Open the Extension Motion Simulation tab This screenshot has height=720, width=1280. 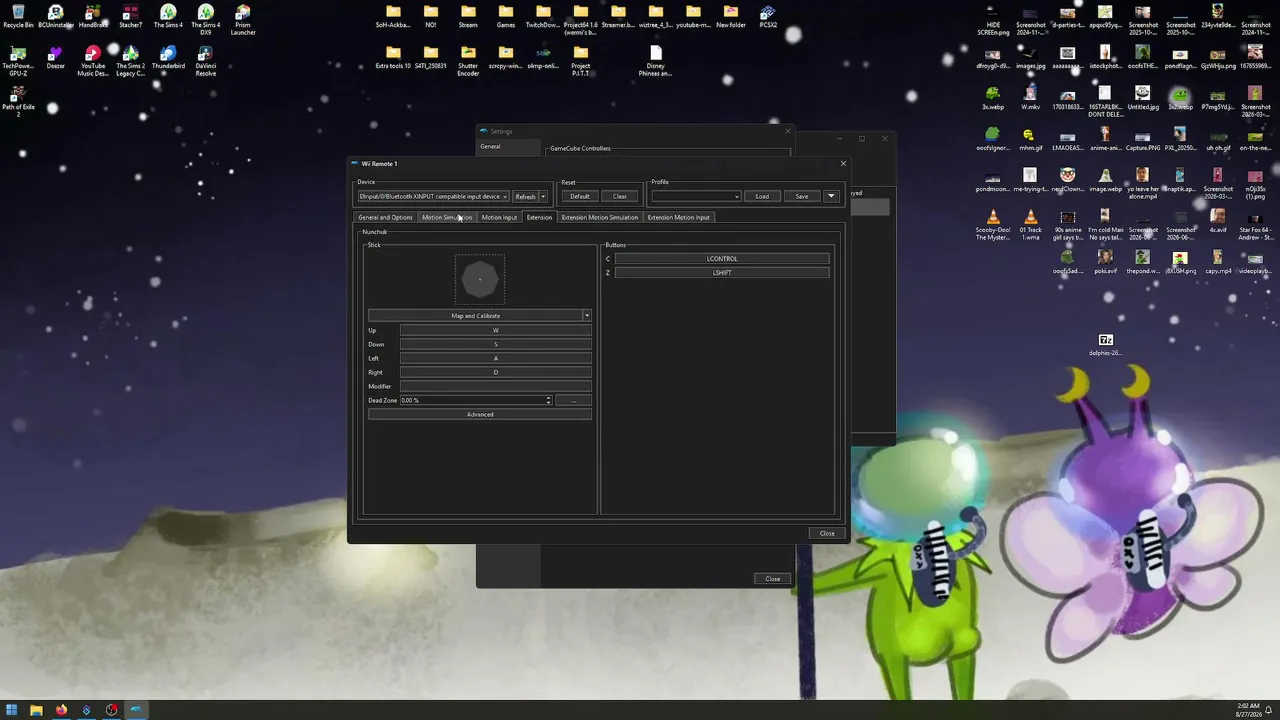pos(600,217)
